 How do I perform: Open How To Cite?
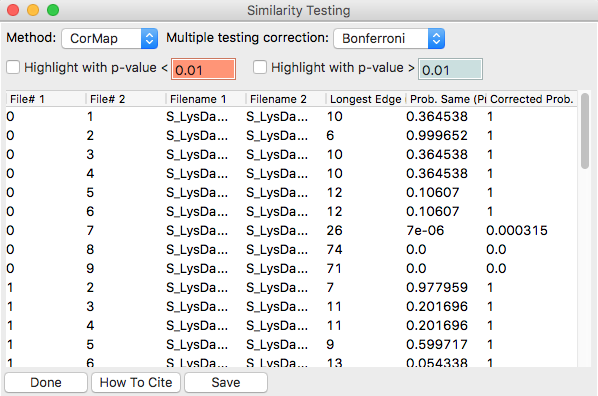[136, 382]
